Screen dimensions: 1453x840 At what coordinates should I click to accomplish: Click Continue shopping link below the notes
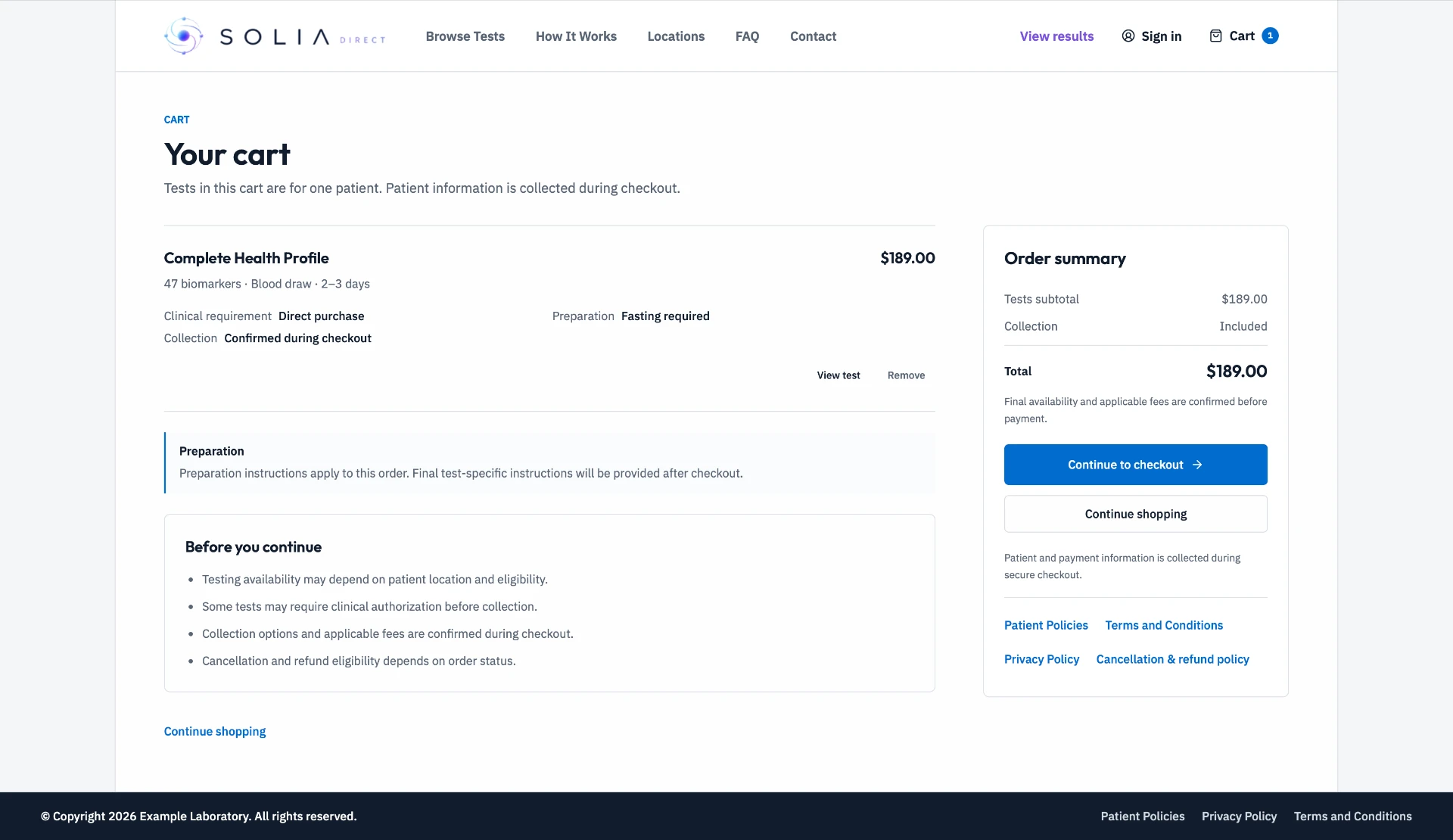coord(215,731)
